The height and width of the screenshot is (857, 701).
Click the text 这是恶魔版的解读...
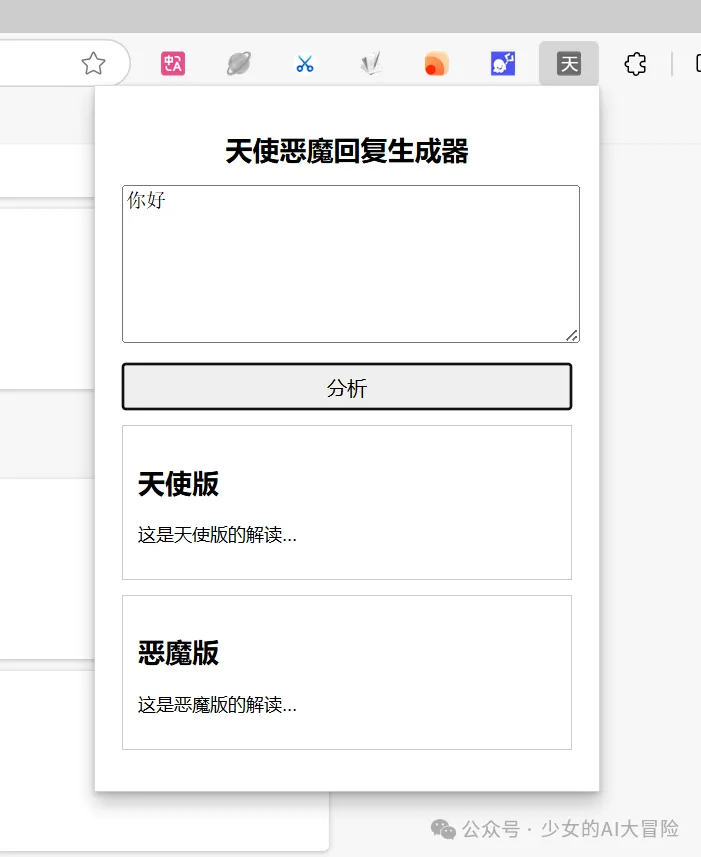(x=217, y=705)
